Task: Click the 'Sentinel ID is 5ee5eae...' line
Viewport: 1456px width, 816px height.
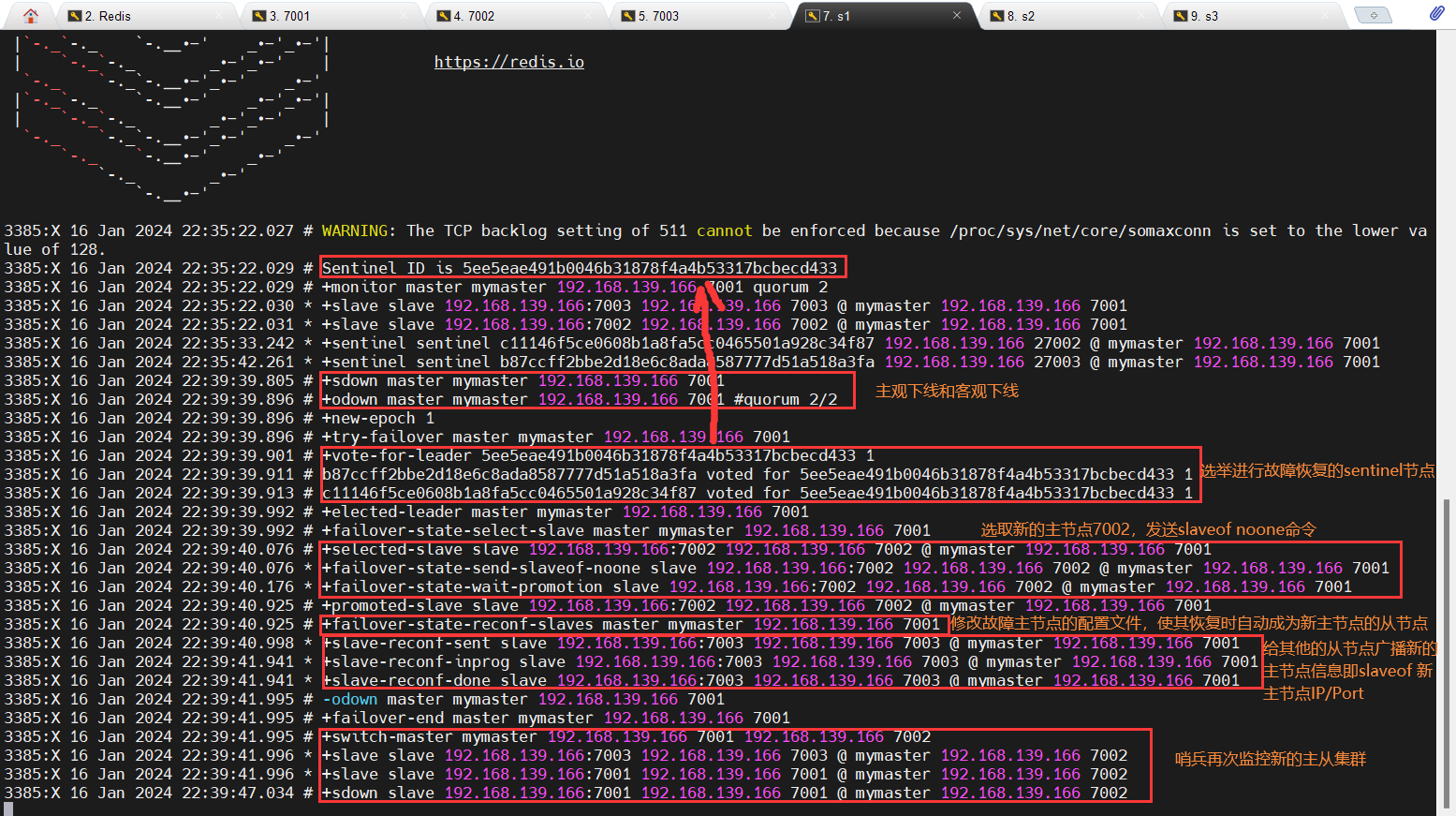Action: 580,268
